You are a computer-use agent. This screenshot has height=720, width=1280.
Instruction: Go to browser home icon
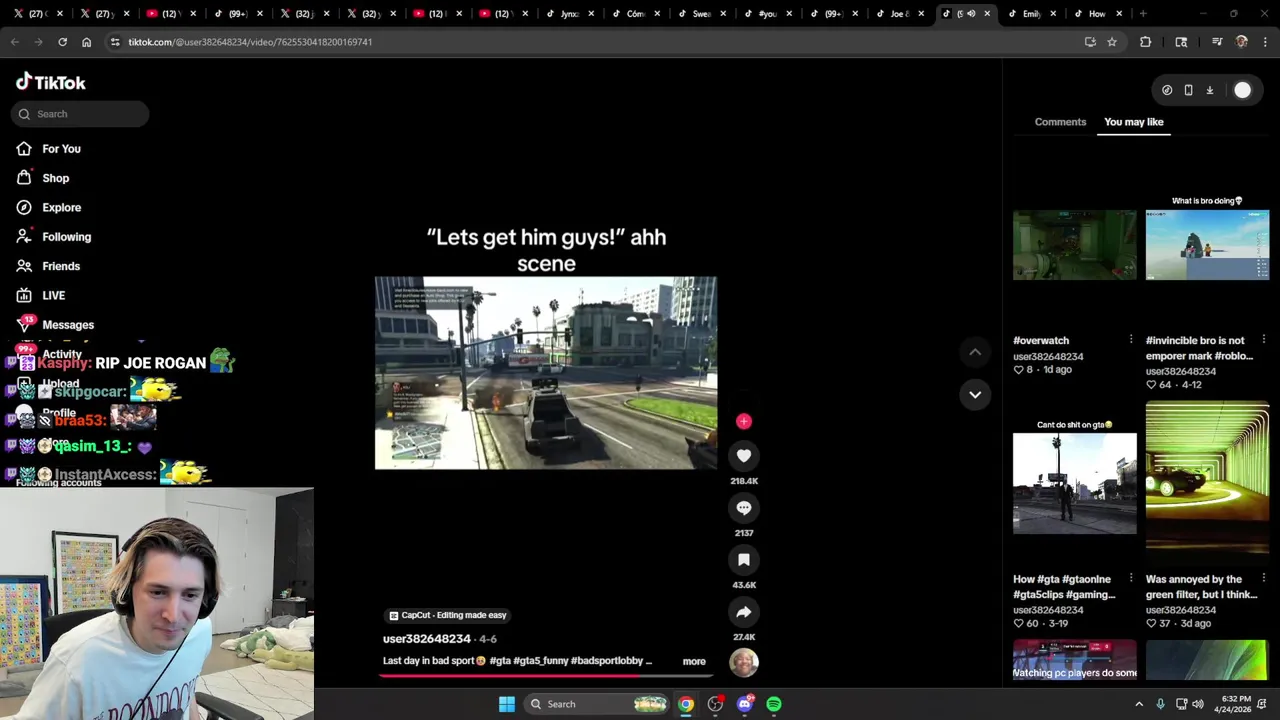click(86, 42)
